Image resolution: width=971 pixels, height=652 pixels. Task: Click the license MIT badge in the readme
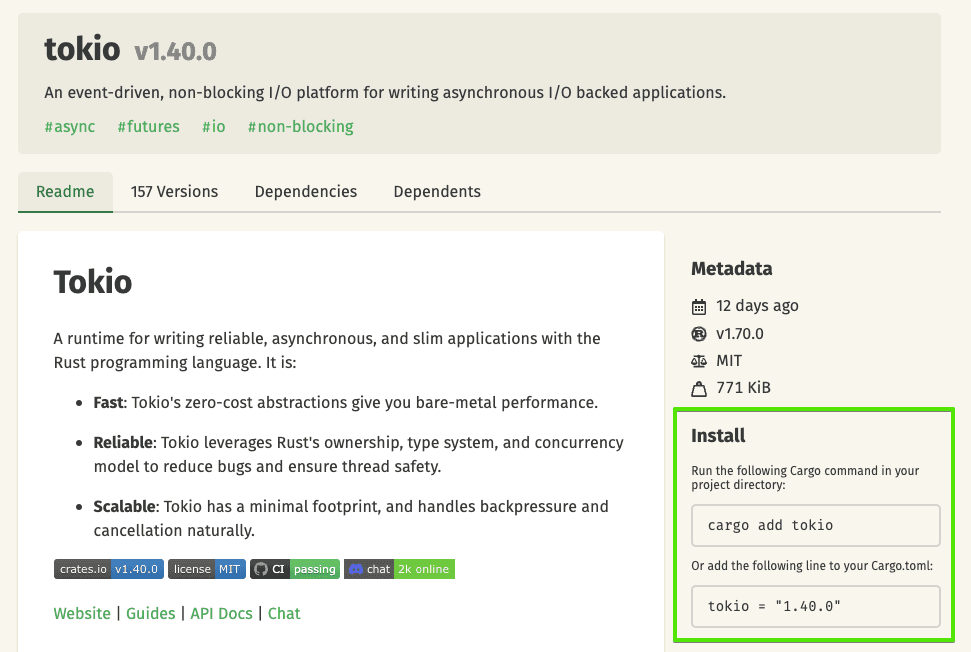click(206, 569)
